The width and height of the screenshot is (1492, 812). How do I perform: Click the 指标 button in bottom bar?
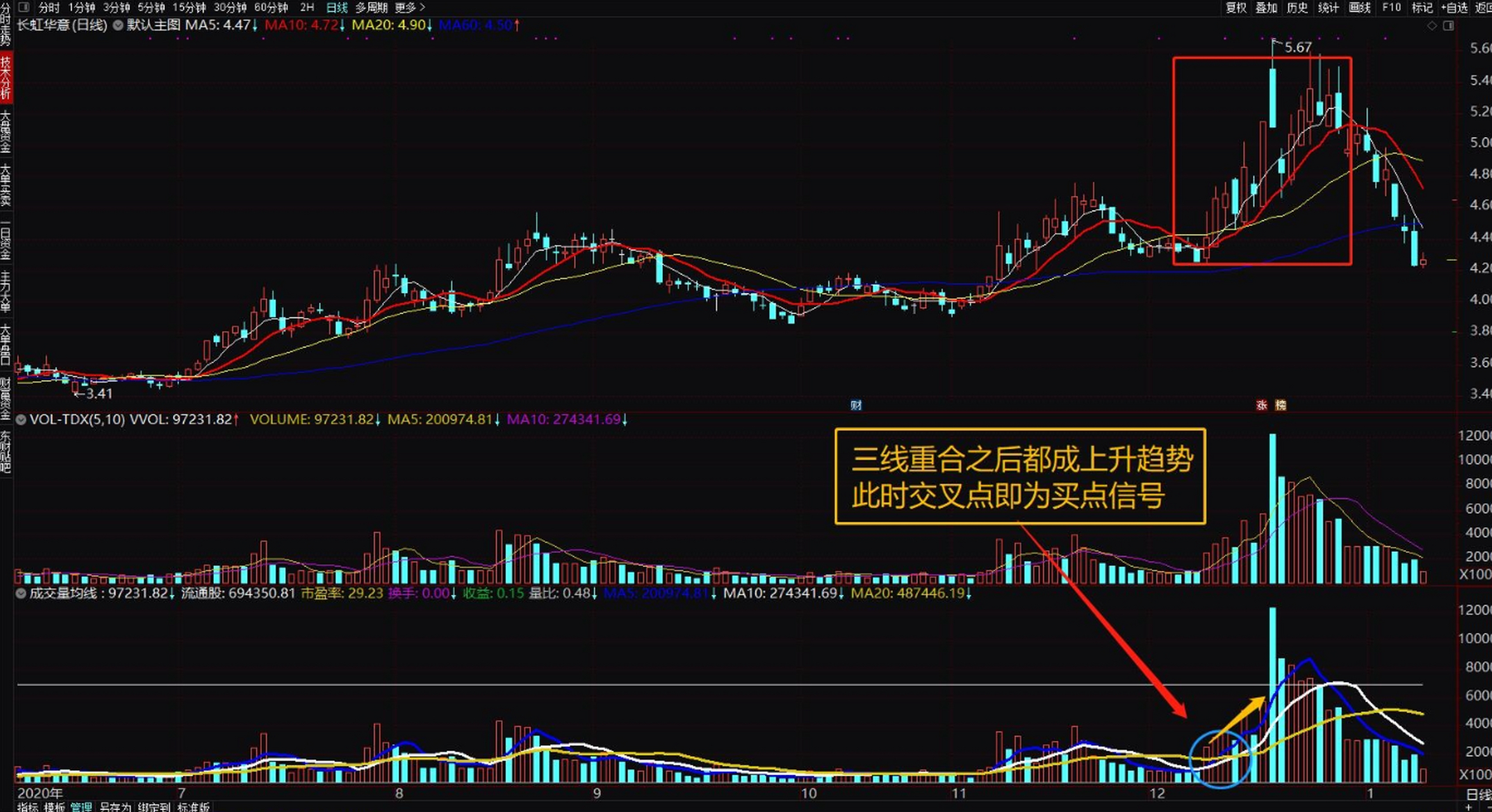(x=27, y=807)
